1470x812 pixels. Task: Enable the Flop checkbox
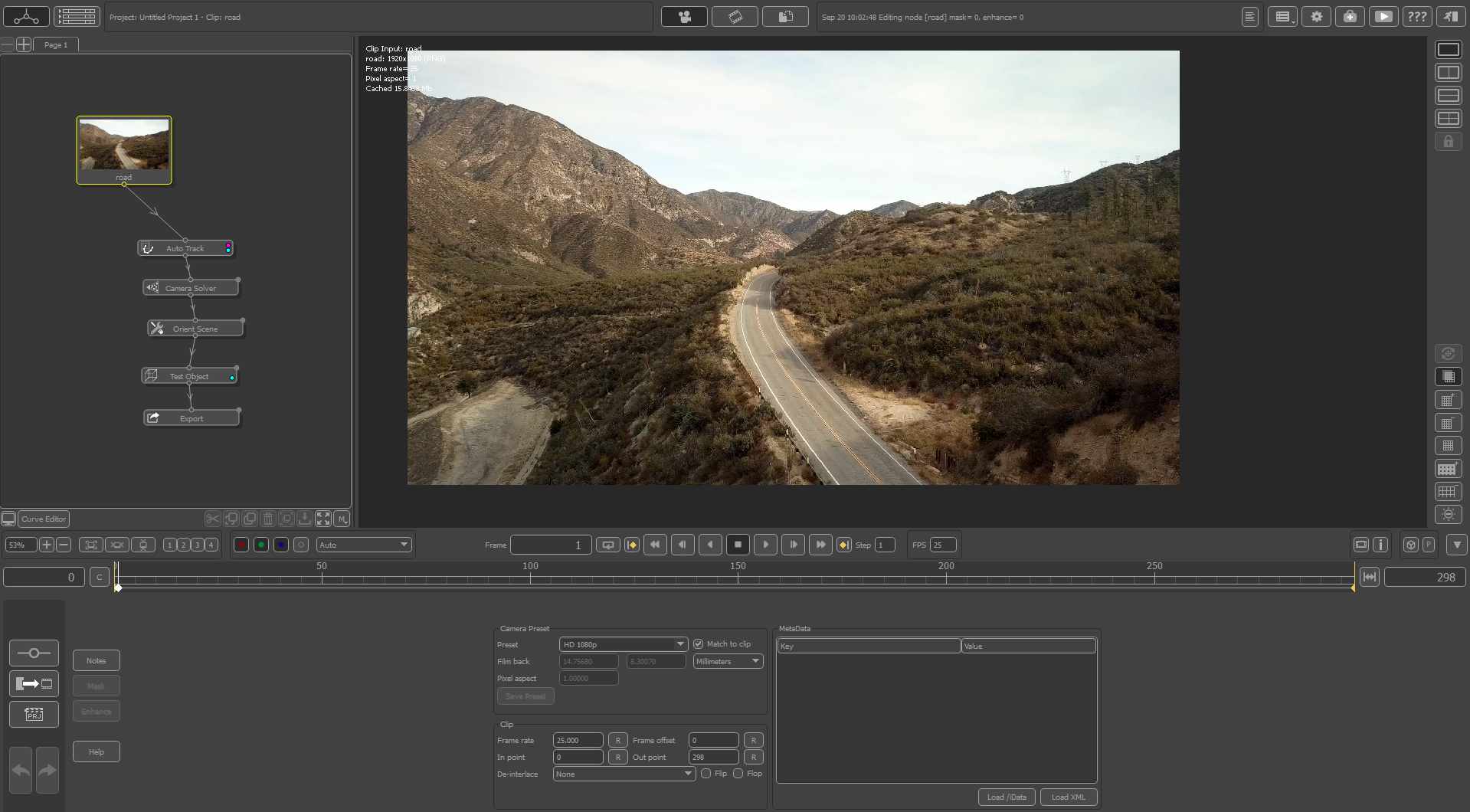coord(738,774)
